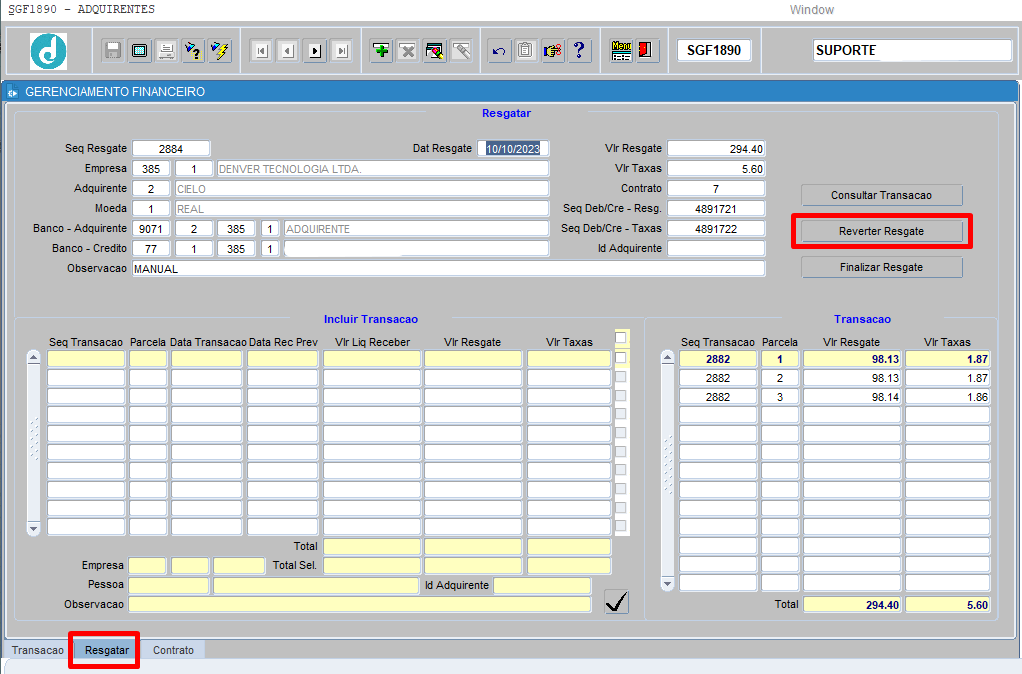Click the clear record eraser-window icon

click(434, 51)
